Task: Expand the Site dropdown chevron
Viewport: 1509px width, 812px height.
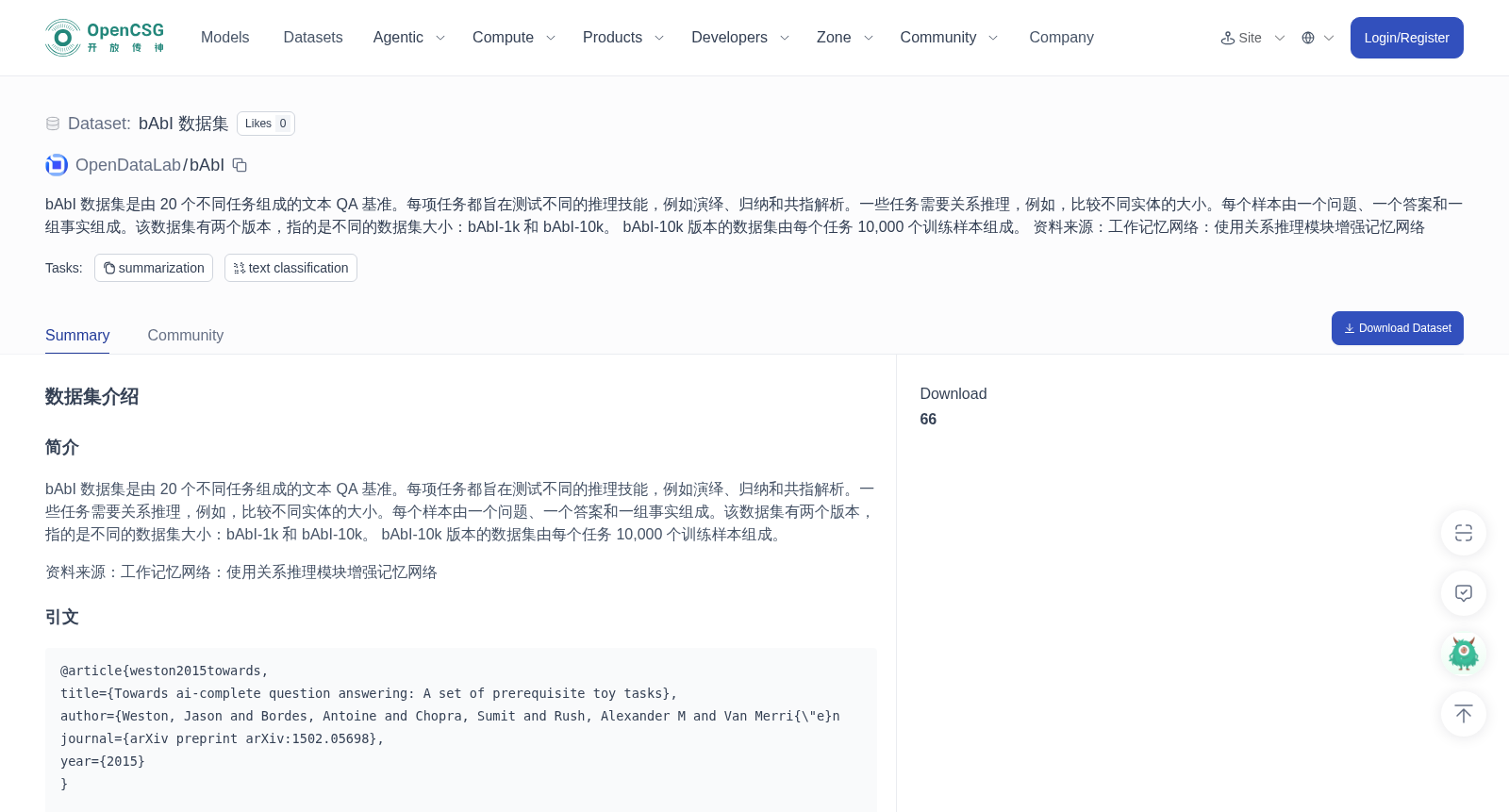Action: [x=1280, y=38]
